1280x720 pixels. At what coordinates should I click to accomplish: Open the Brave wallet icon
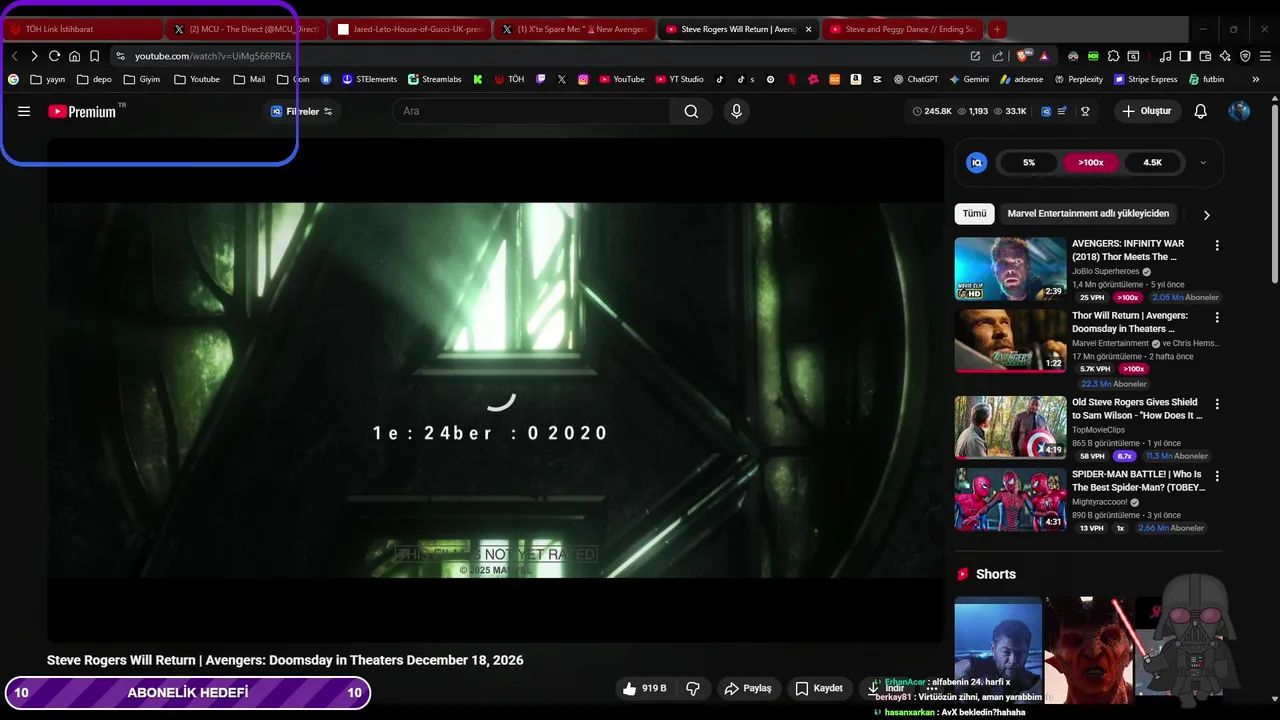pyautogui.click(x=1205, y=56)
